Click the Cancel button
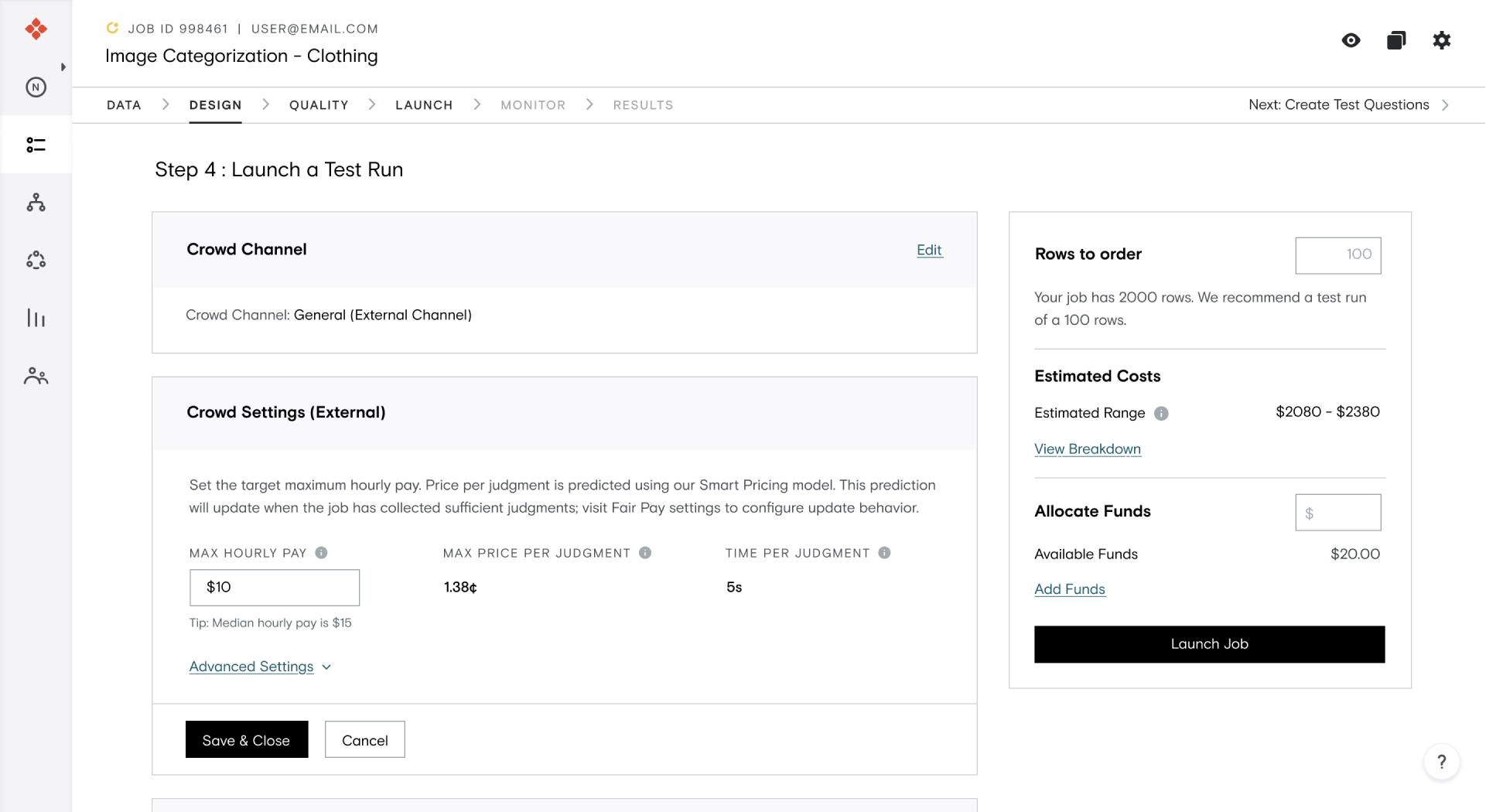 coord(365,740)
